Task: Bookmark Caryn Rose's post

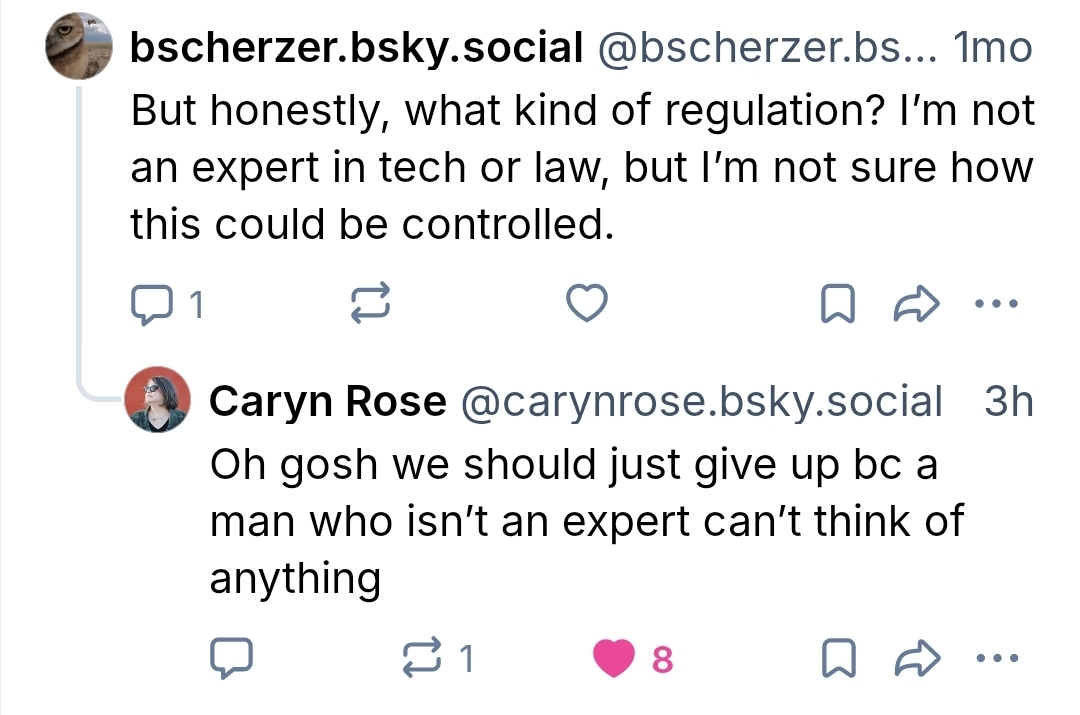Action: 836,658
